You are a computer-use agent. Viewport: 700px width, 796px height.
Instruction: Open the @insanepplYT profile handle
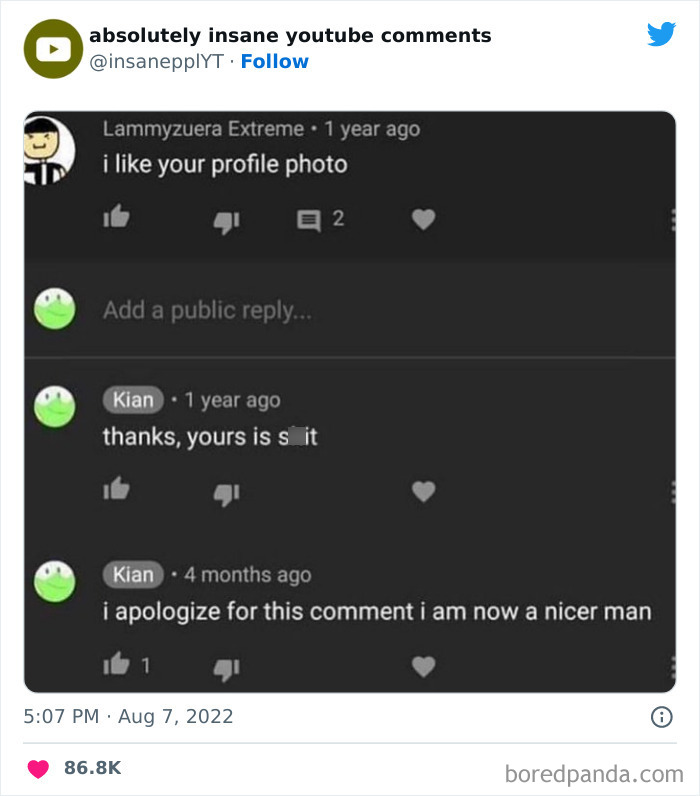[x=156, y=61]
